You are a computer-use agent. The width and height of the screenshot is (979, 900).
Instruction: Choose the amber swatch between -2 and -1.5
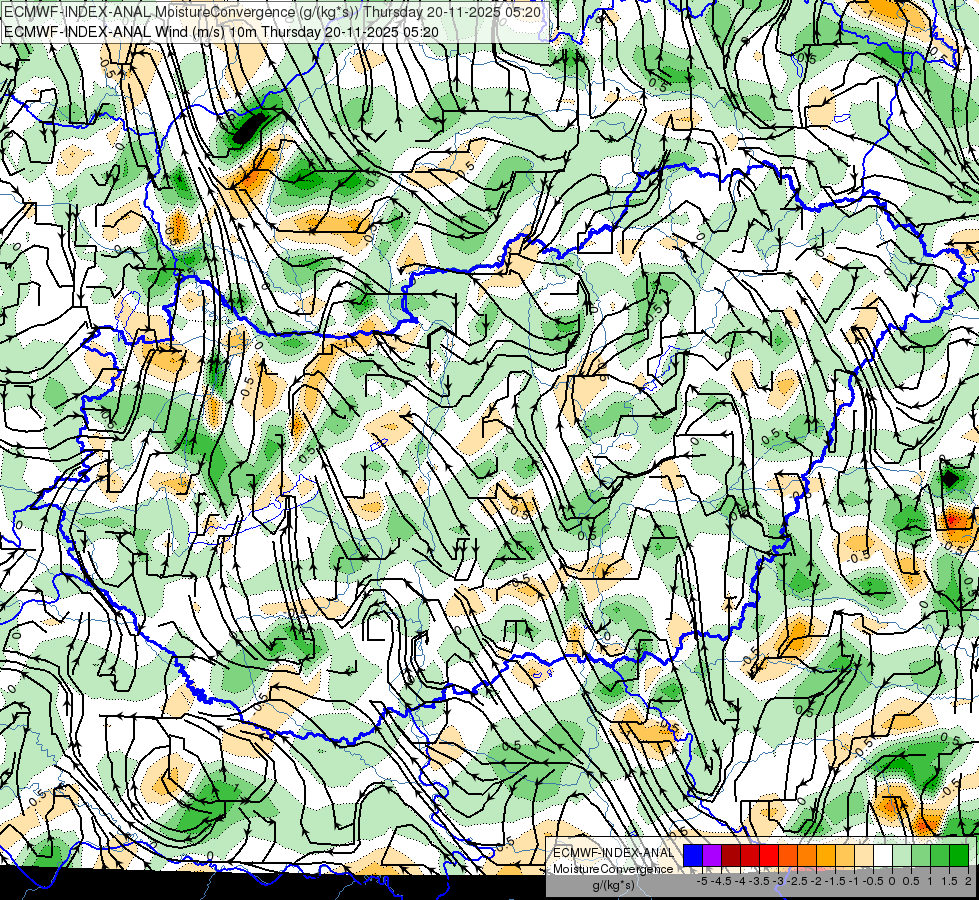point(826,855)
